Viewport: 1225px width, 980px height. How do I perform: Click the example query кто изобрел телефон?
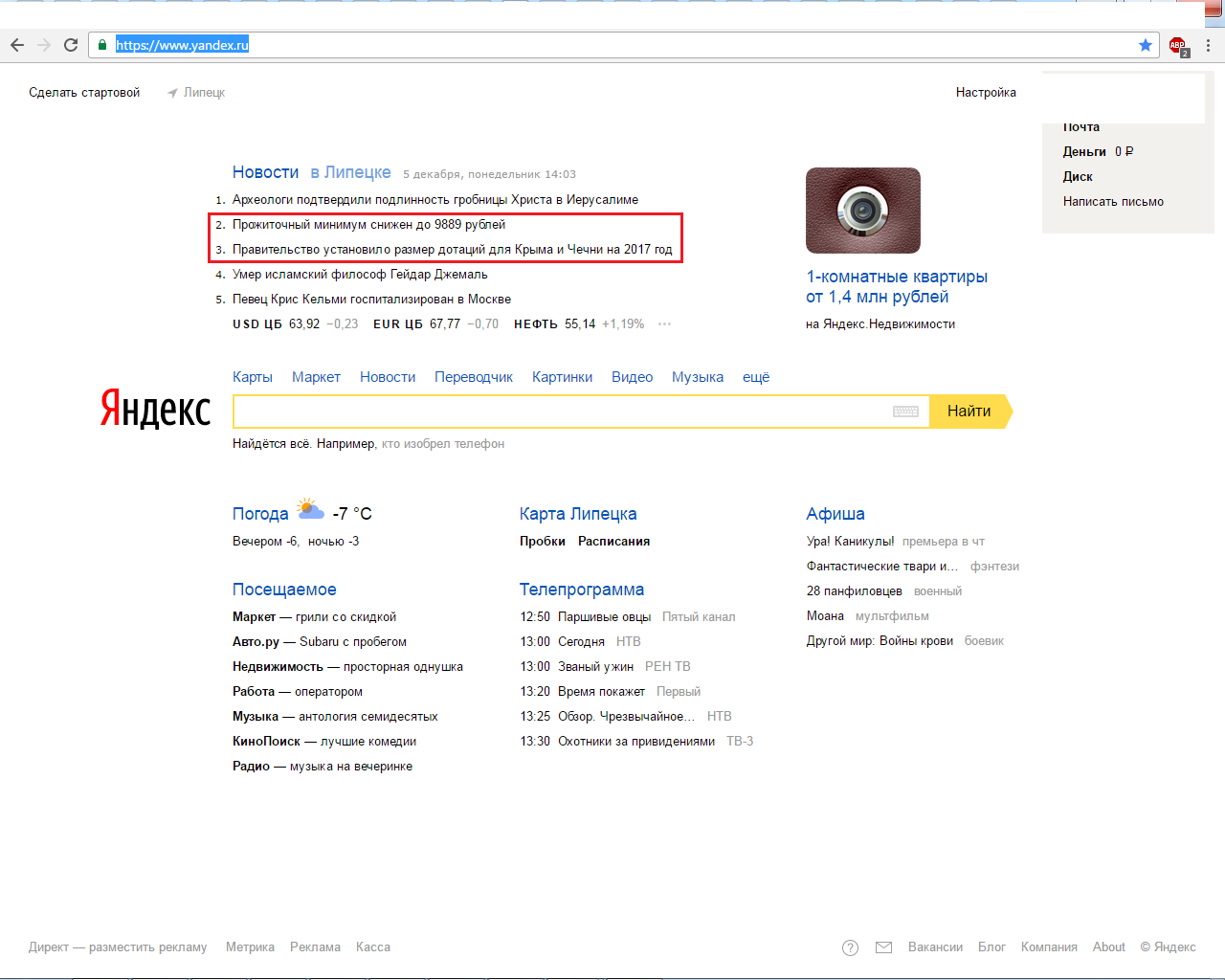tap(443, 444)
